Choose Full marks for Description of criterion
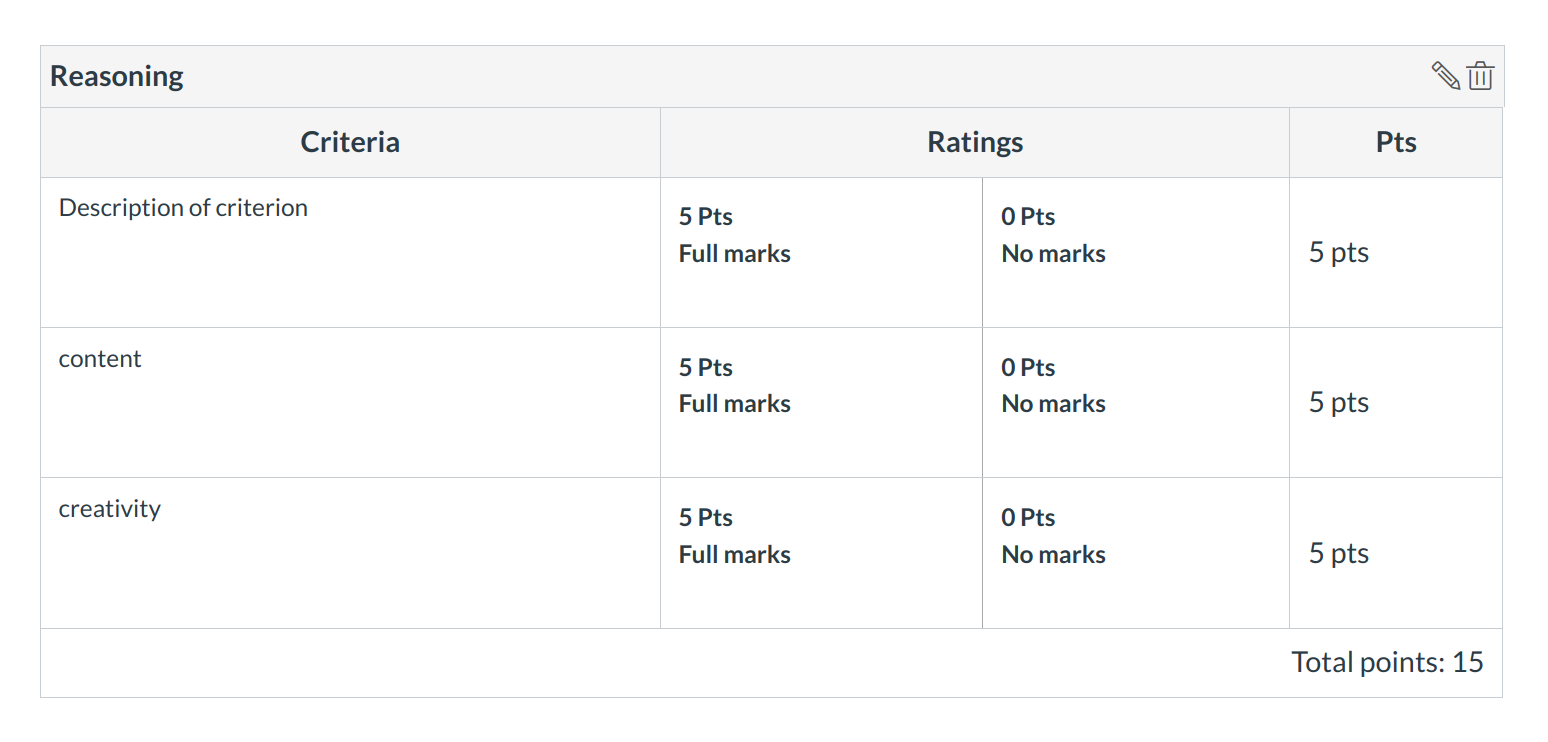This screenshot has height=742, width=1548. [735, 253]
